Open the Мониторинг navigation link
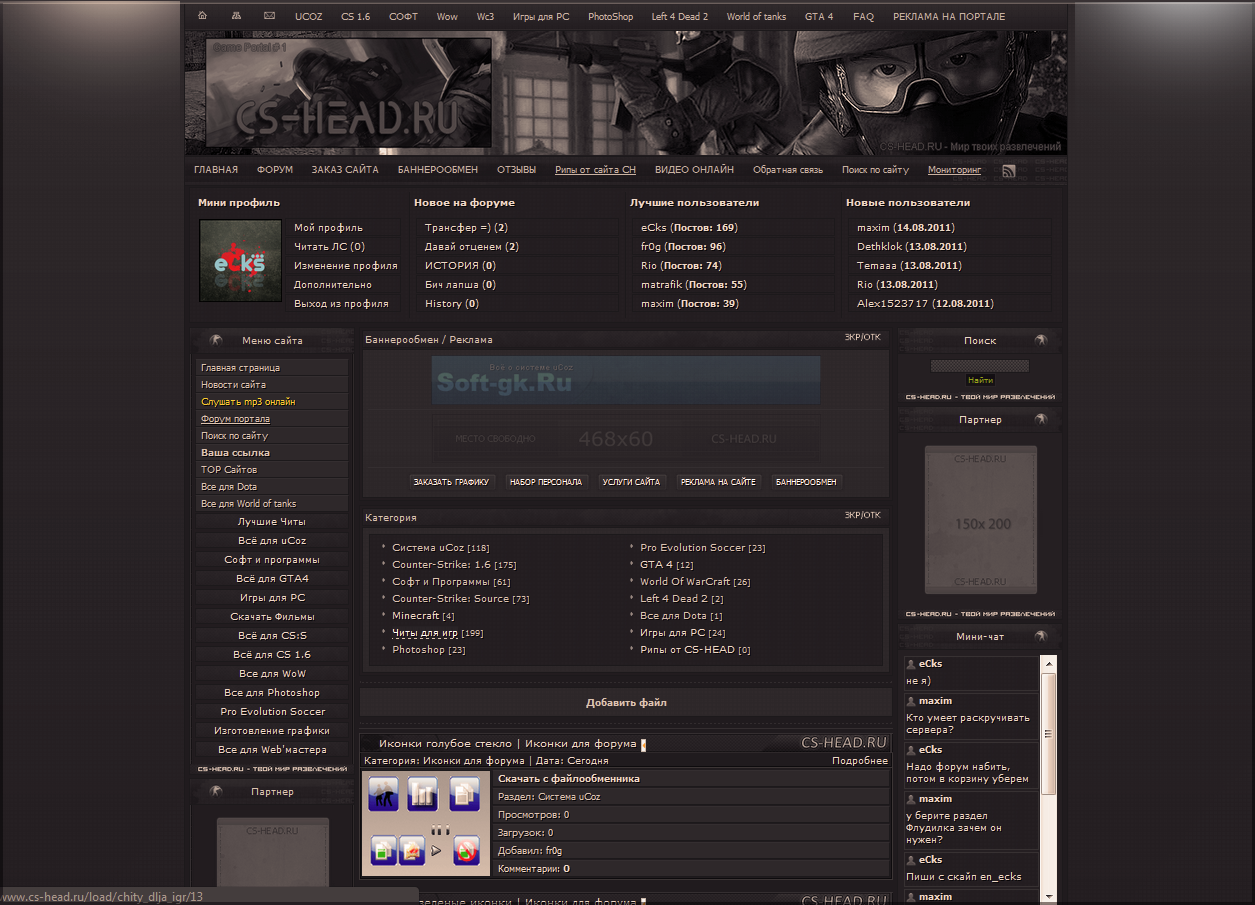The image size is (1255, 905). pyautogui.click(x=954, y=170)
